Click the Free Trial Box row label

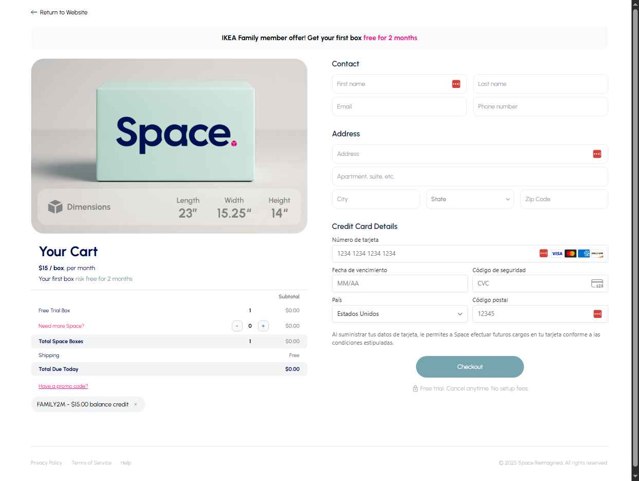pos(54,311)
